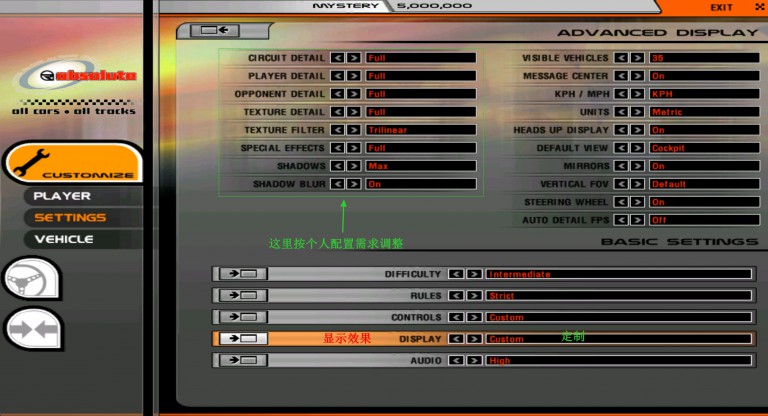Switch KPH / MPH with right arrow
Viewport: 768px width, 416px height.
click(x=637, y=94)
